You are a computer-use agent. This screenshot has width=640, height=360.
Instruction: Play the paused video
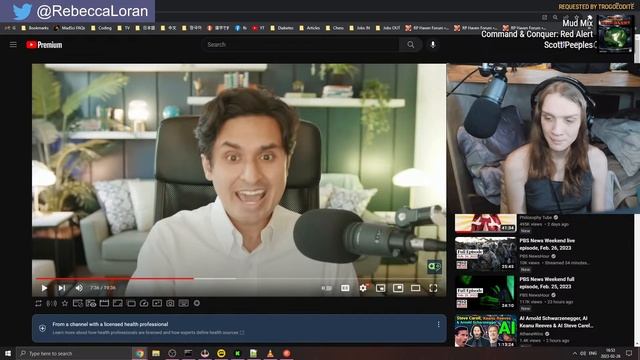[x=44, y=288]
